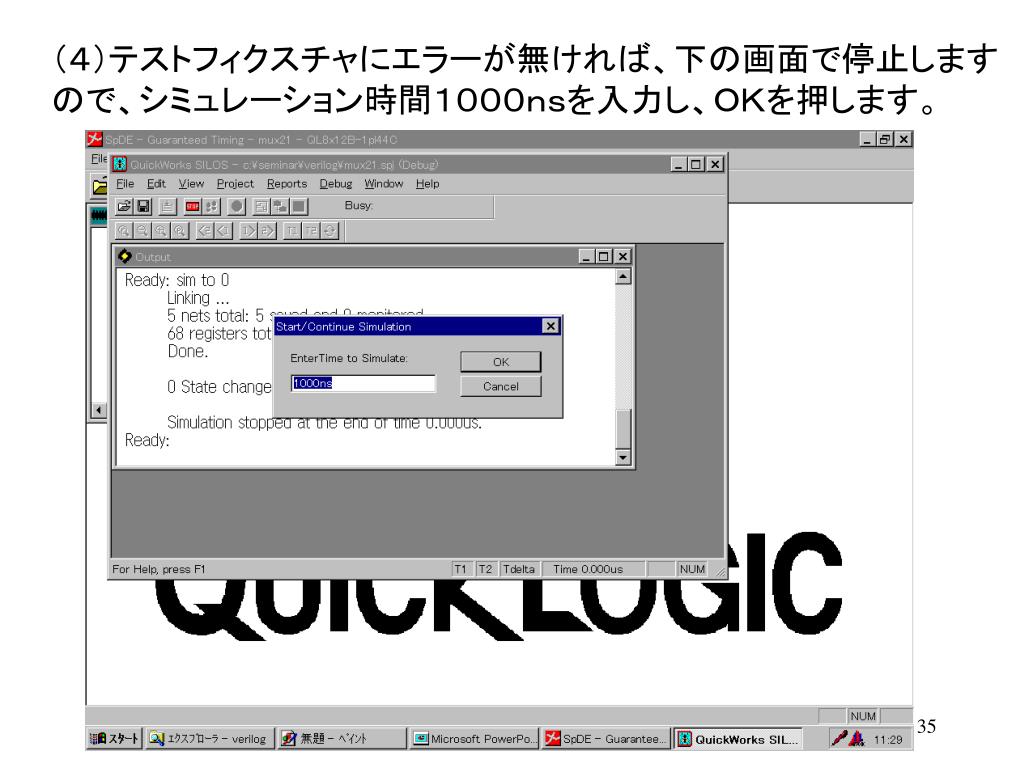Image resolution: width=1024 pixels, height=768 pixels.
Task: Click the 'Done.' line in Output
Action: pos(187,351)
